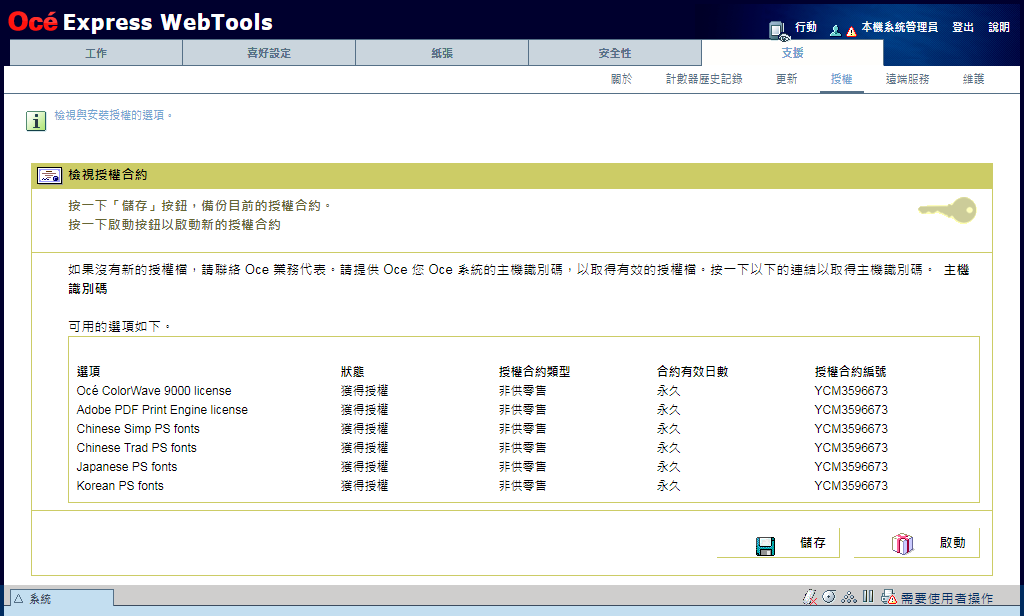Image resolution: width=1024 pixels, height=616 pixels.
Task: Click the crossed-out media icon in status bar
Action: 810,597
